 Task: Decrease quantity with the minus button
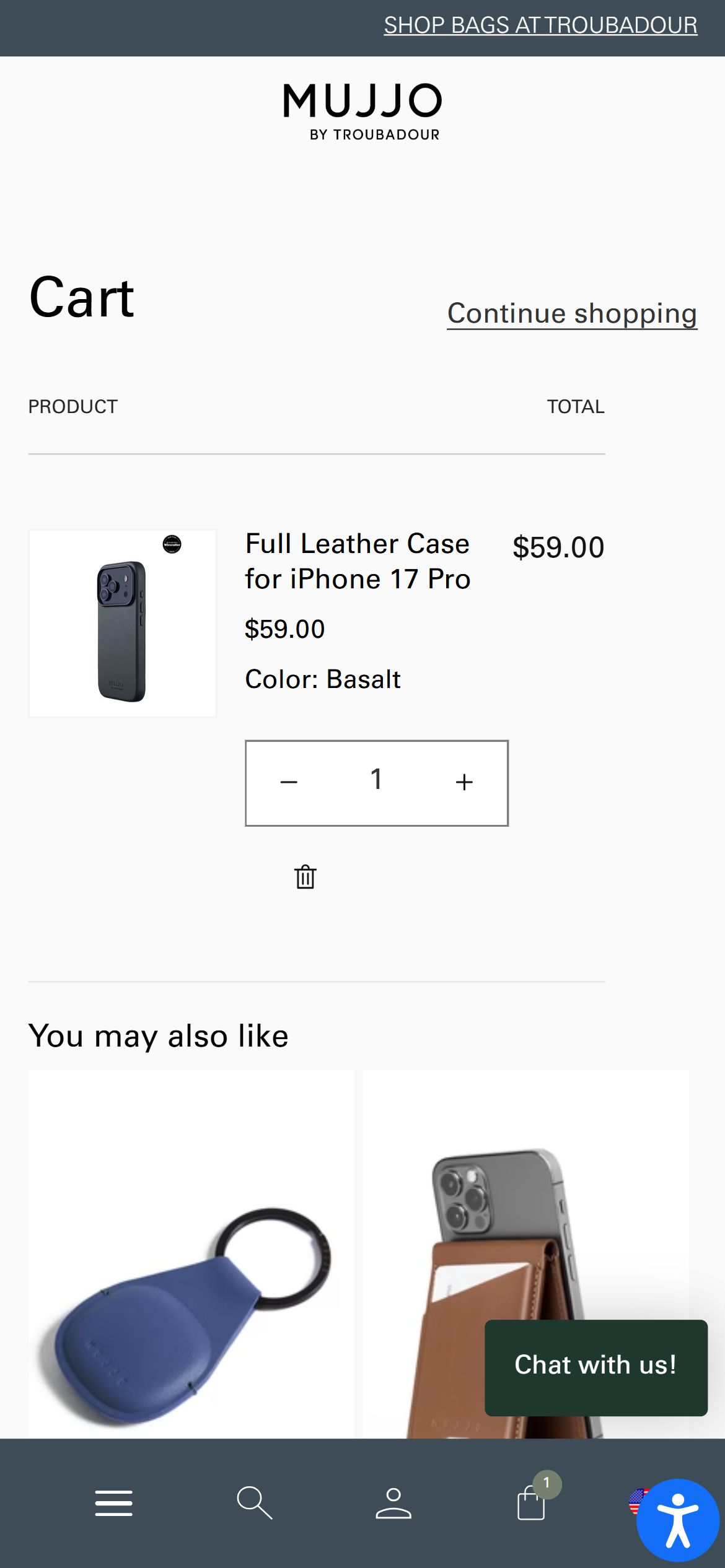289,782
